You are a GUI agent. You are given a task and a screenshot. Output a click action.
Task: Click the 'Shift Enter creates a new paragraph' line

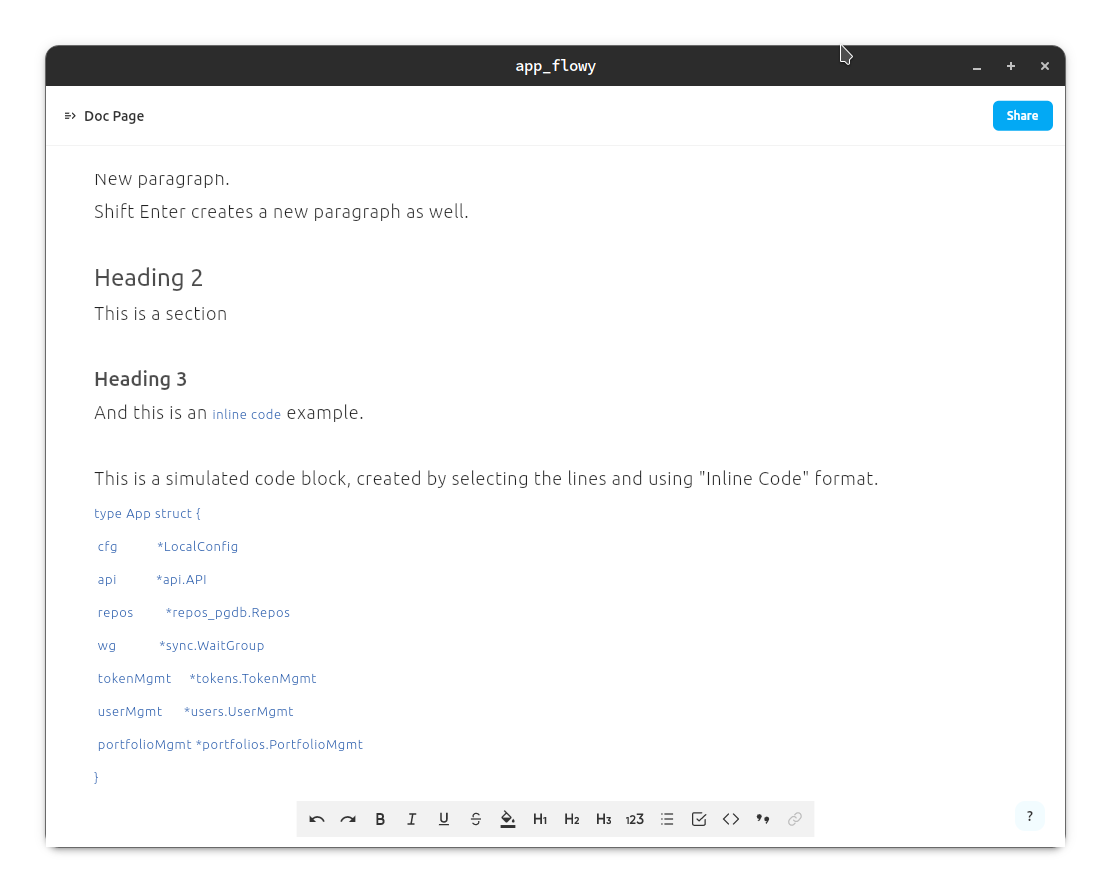click(281, 212)
